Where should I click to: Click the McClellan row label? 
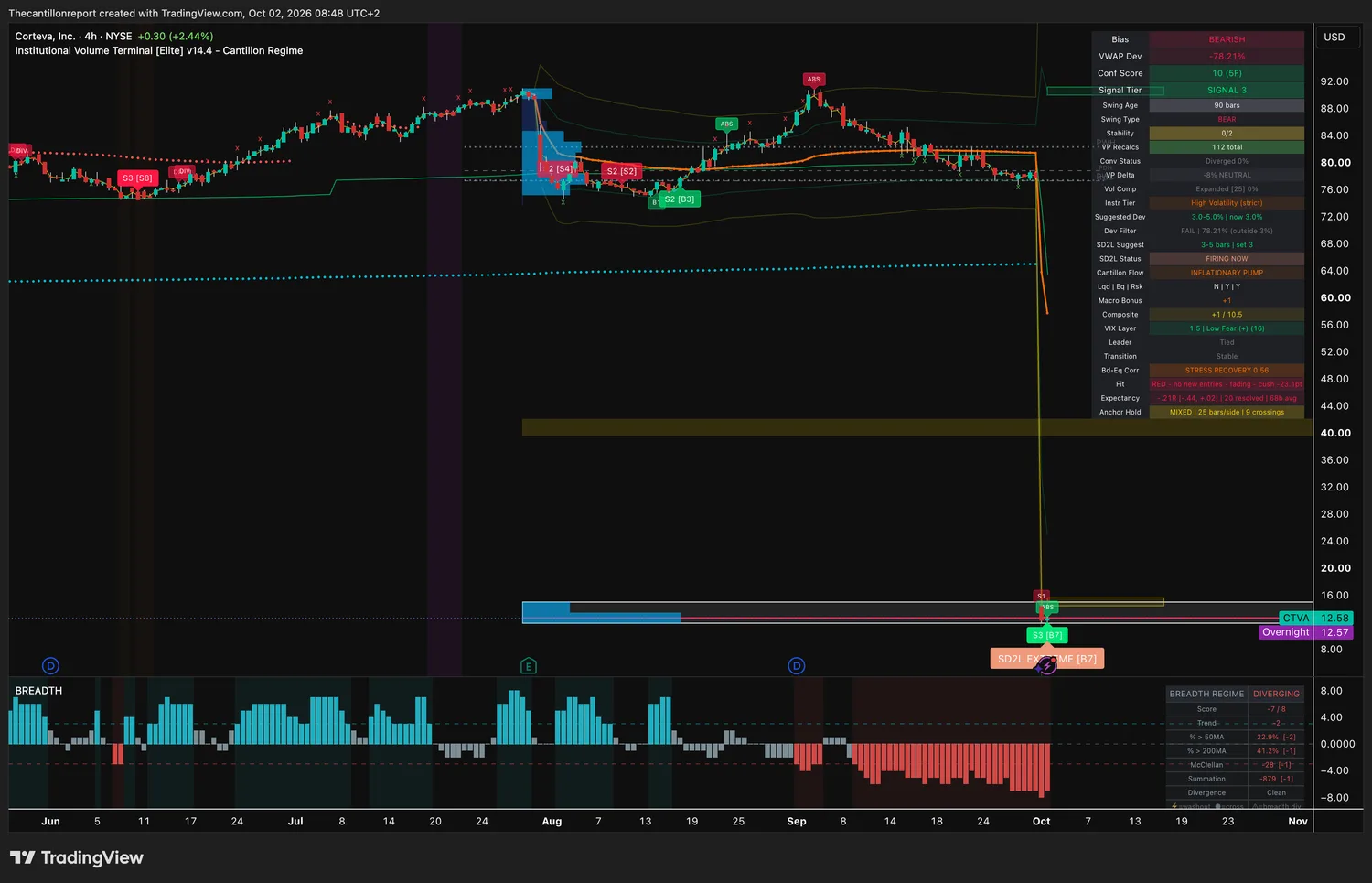point(1206,765)
